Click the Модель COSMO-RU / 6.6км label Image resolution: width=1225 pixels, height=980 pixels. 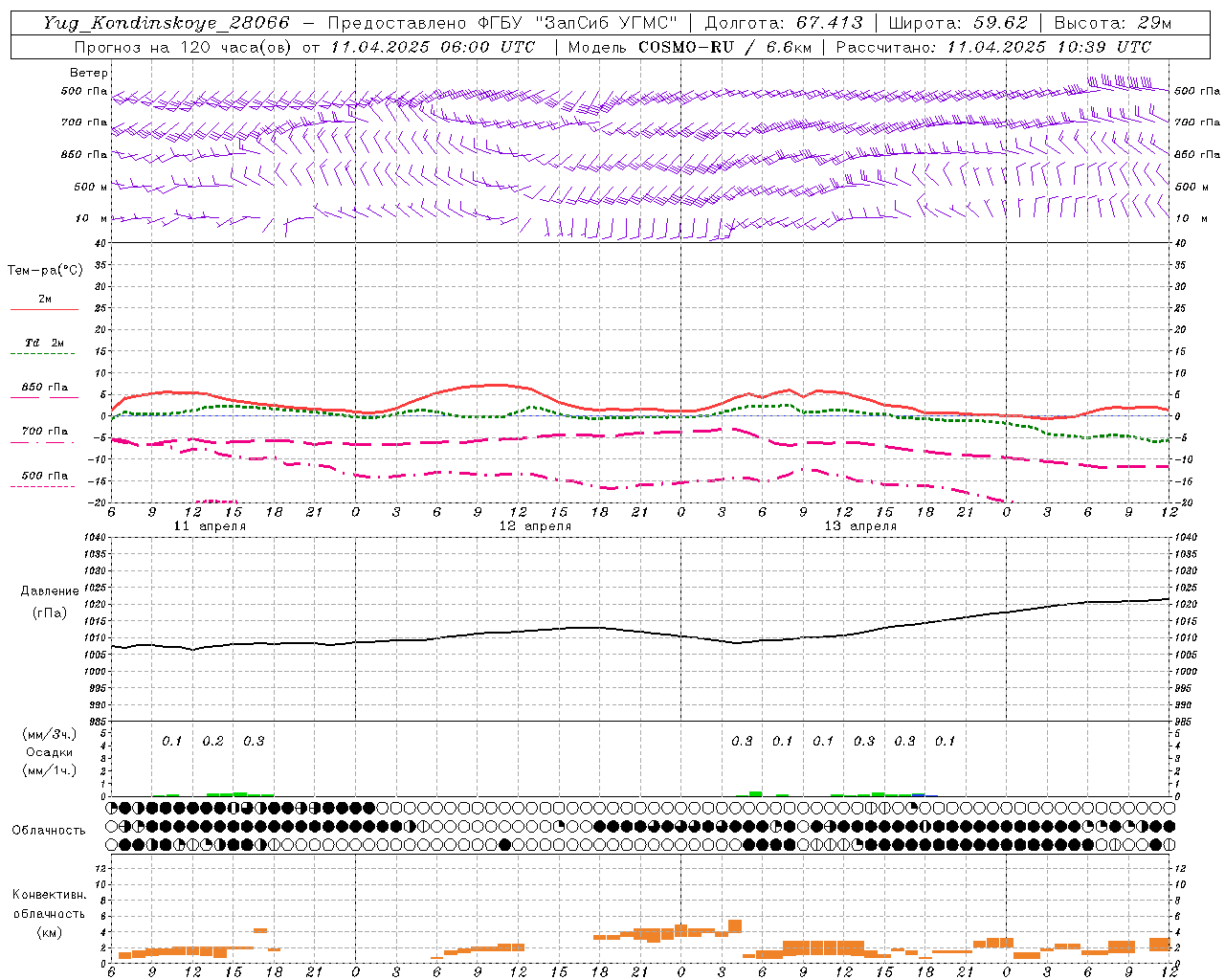pyautogui.click(x=690, y=47)
